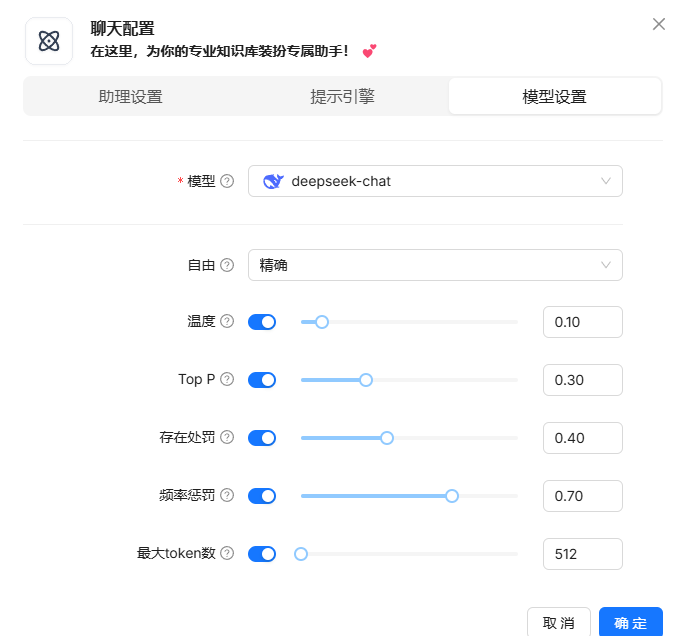Click the help icon beside 自由
683x636 pixels.
tap(227, 265)
